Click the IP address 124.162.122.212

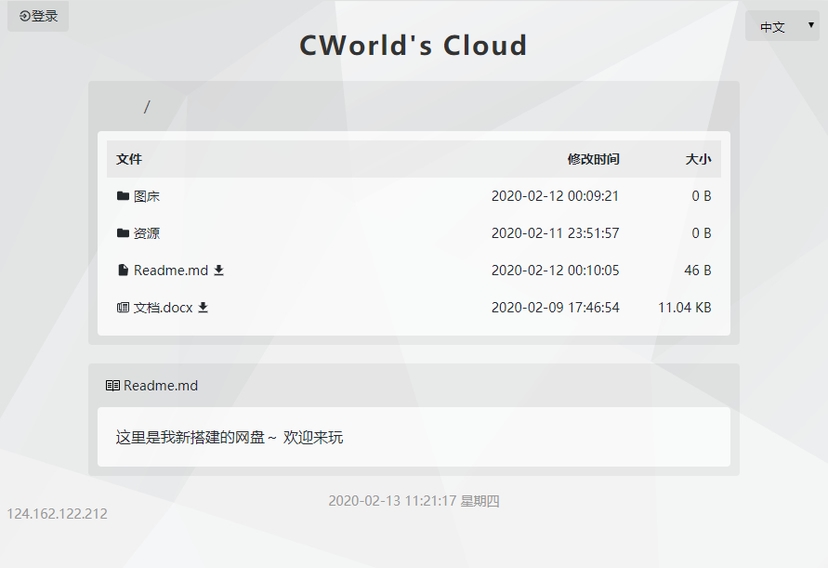tap(57, 514)
